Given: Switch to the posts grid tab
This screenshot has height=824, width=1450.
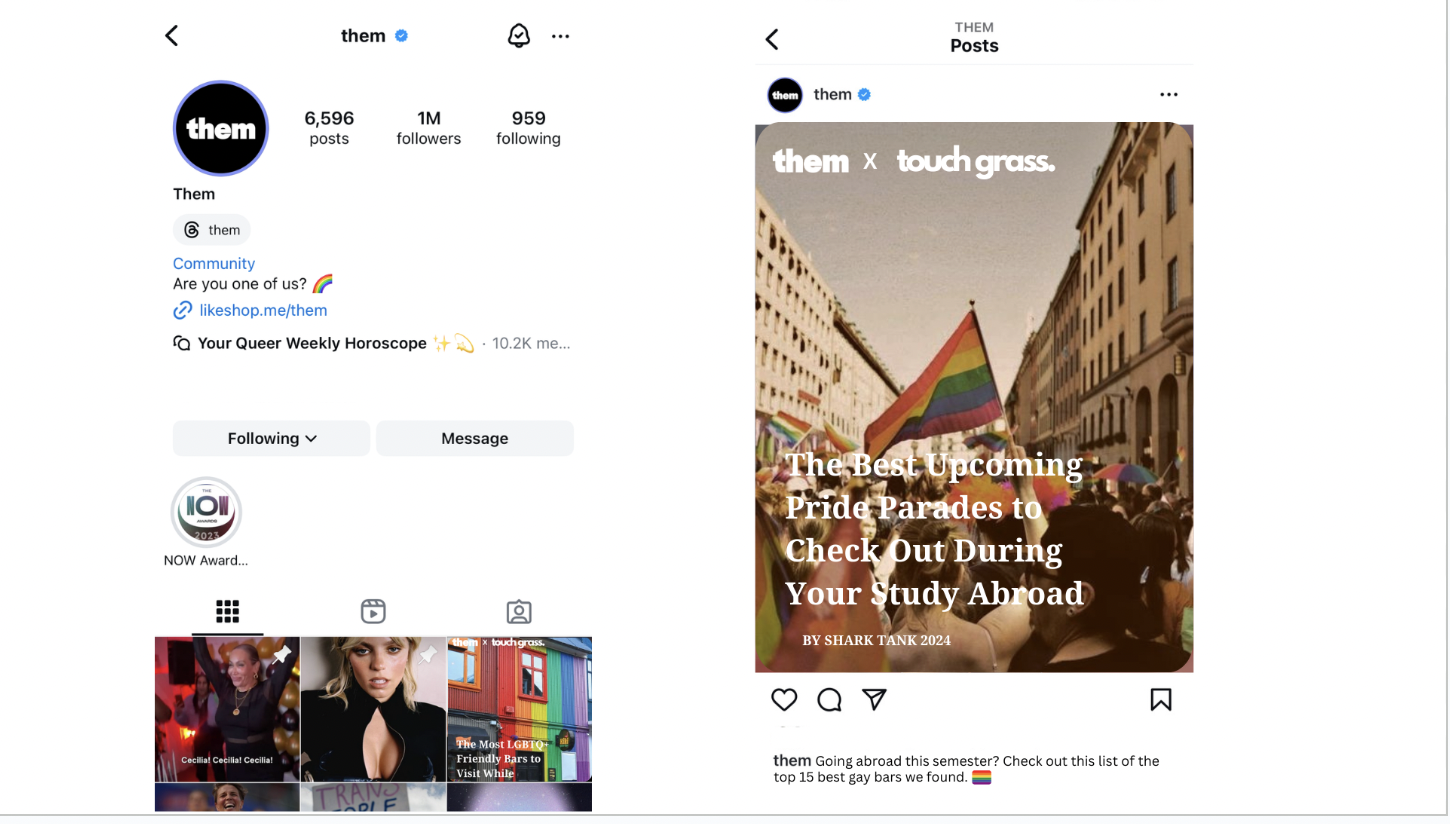Looking at the screenshot, I should point(228,611).
